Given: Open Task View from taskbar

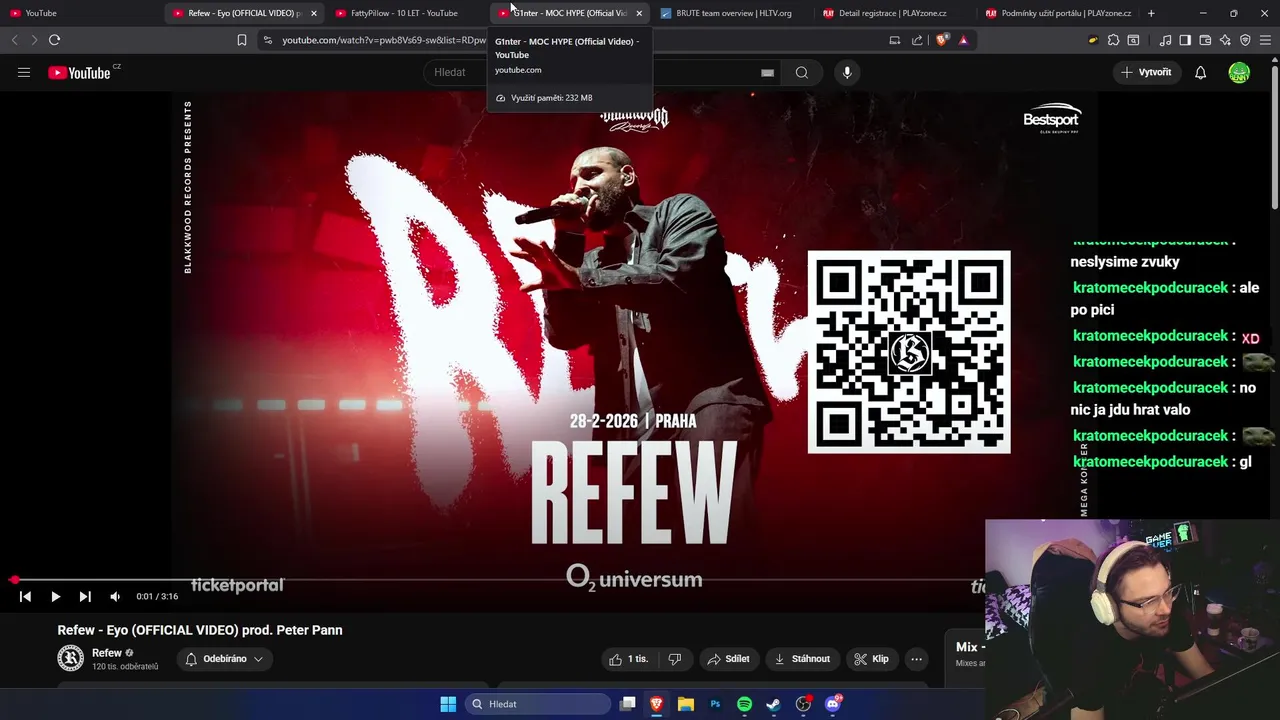Looking at the screenshot, I should click(628, 704).
